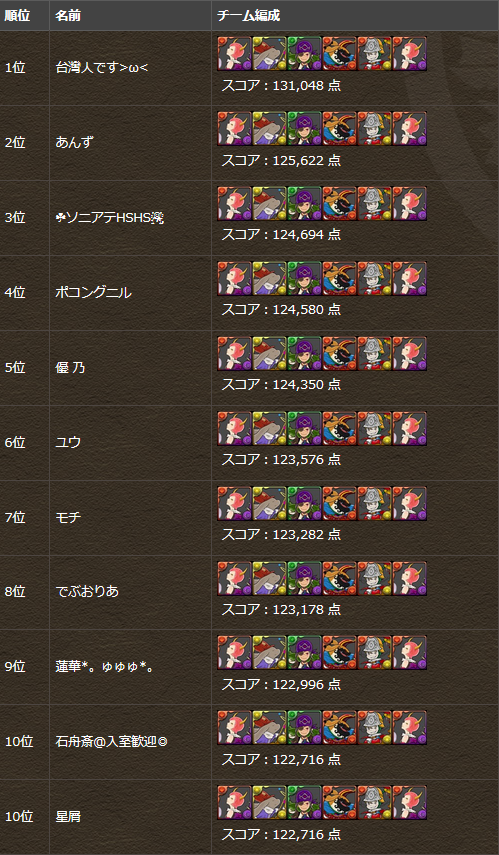This screenshot has height=855, width=499.
Task: Select the last pink-haired icon in rank 6 team
Action: click(409, 428)
